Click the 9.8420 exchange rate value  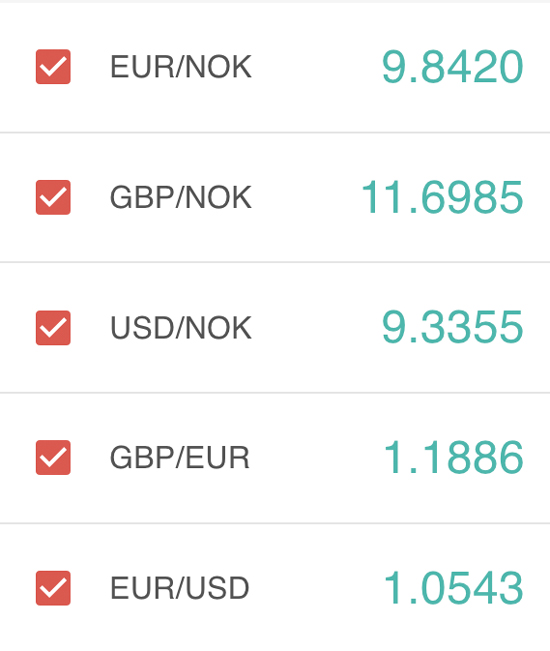pos(452,67)
